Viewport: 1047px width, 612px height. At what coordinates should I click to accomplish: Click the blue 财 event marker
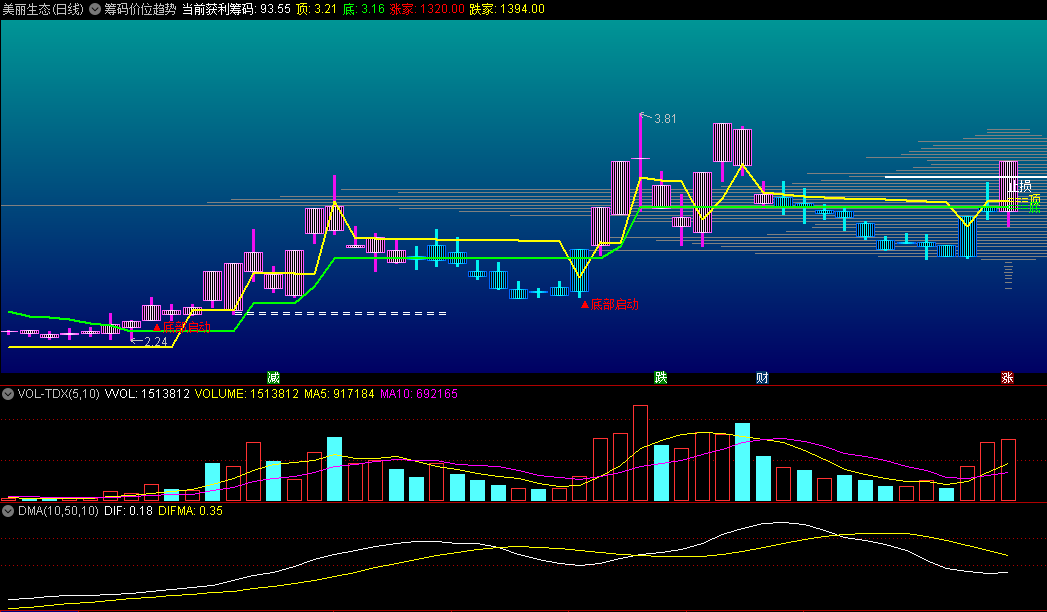click(762, 378)
